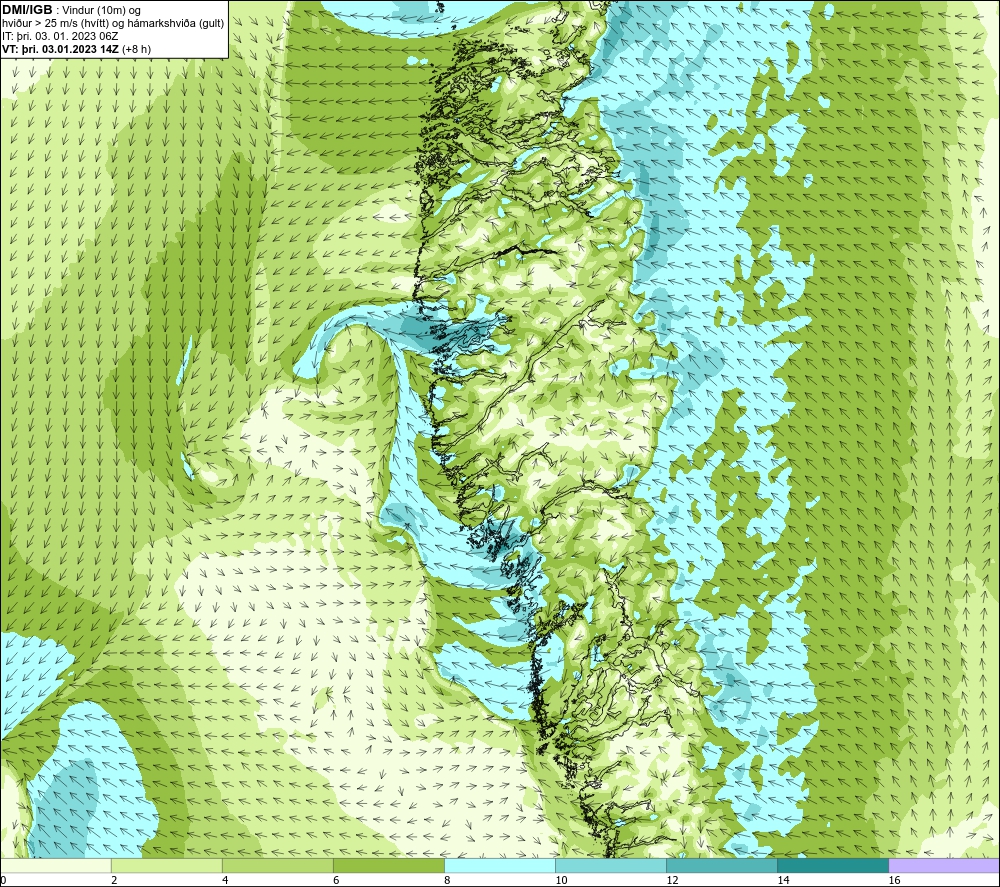Click the 'DMI/IGB' title text
1000x887 pixels.
click(27, 10)
